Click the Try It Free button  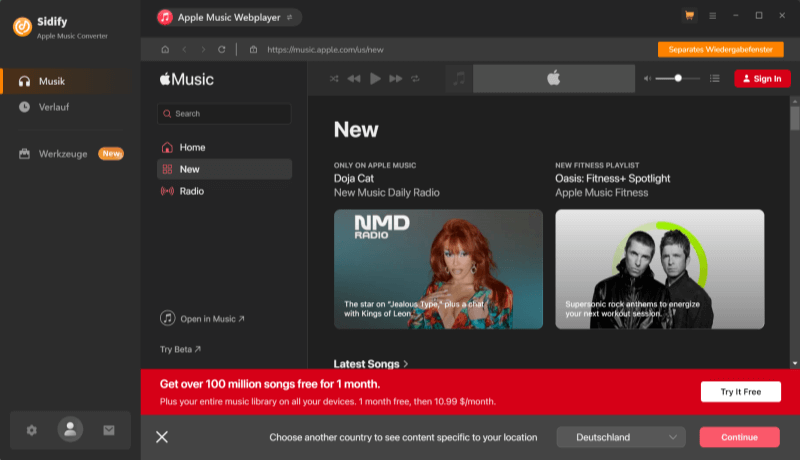[x=740, y=392]
